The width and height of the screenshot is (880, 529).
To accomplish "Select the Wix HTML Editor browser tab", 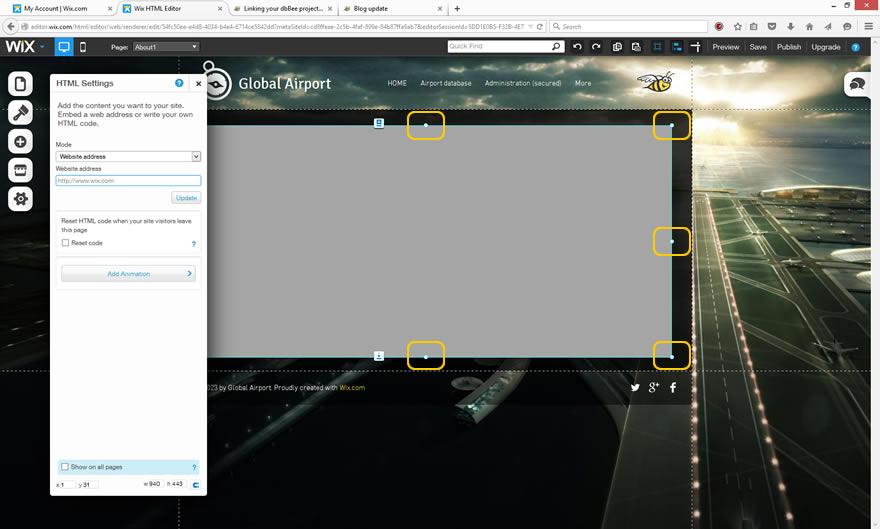I will point(172,8).
